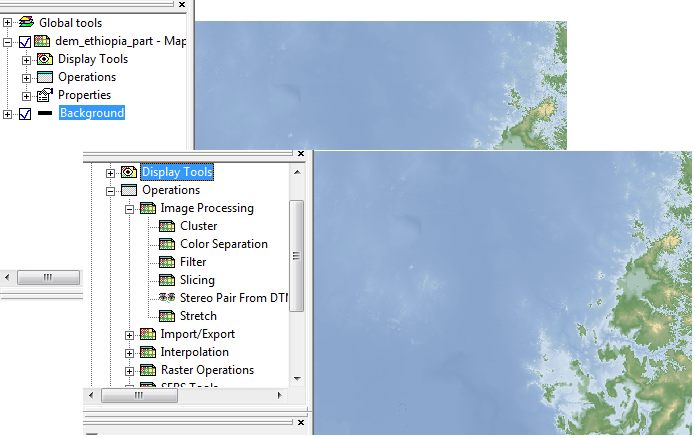695x438 pixels.
Task: Click horizontal scrollbar thumb in lower panel
Action: 139,395
